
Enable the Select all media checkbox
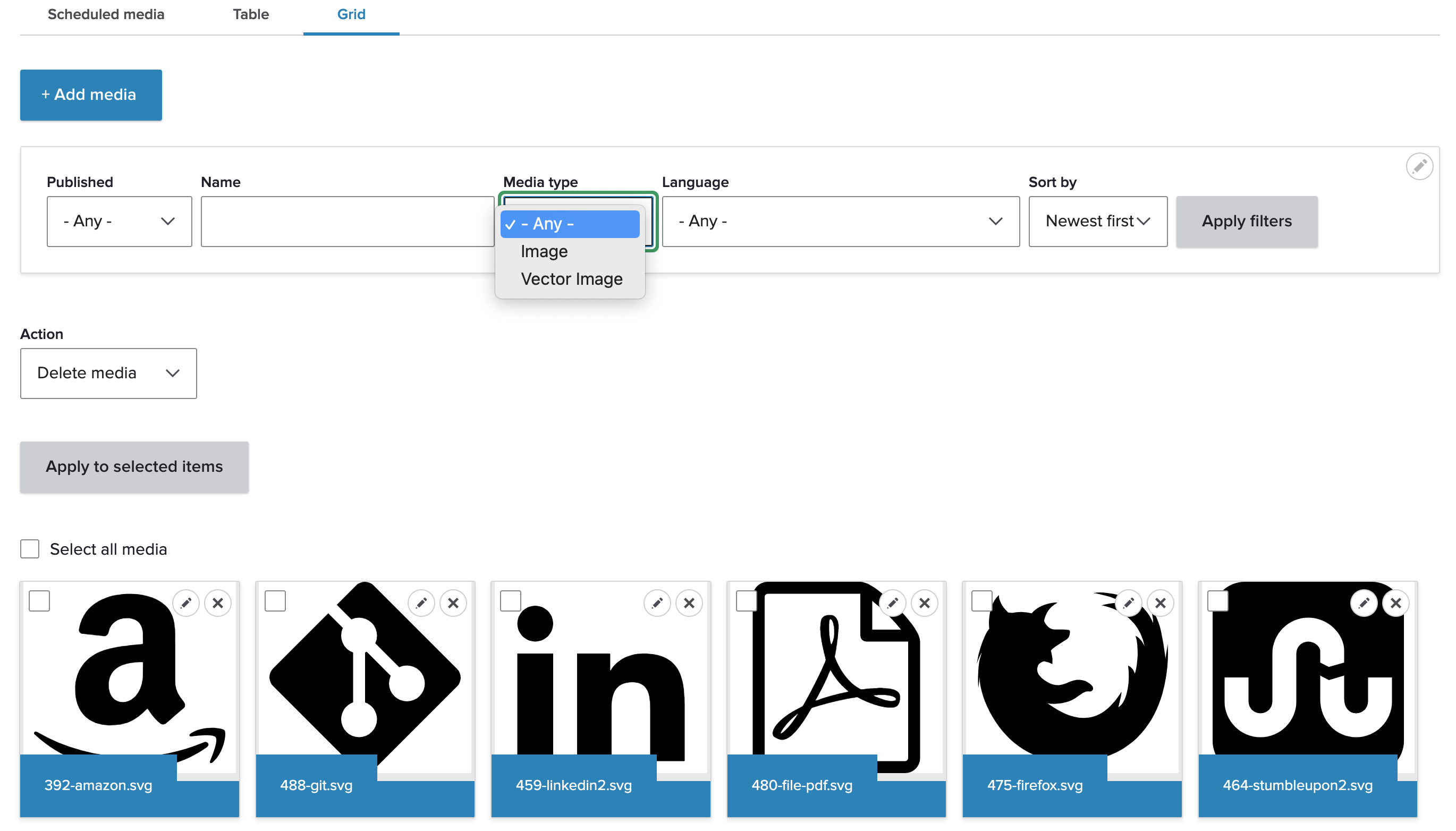pos(29,548)
